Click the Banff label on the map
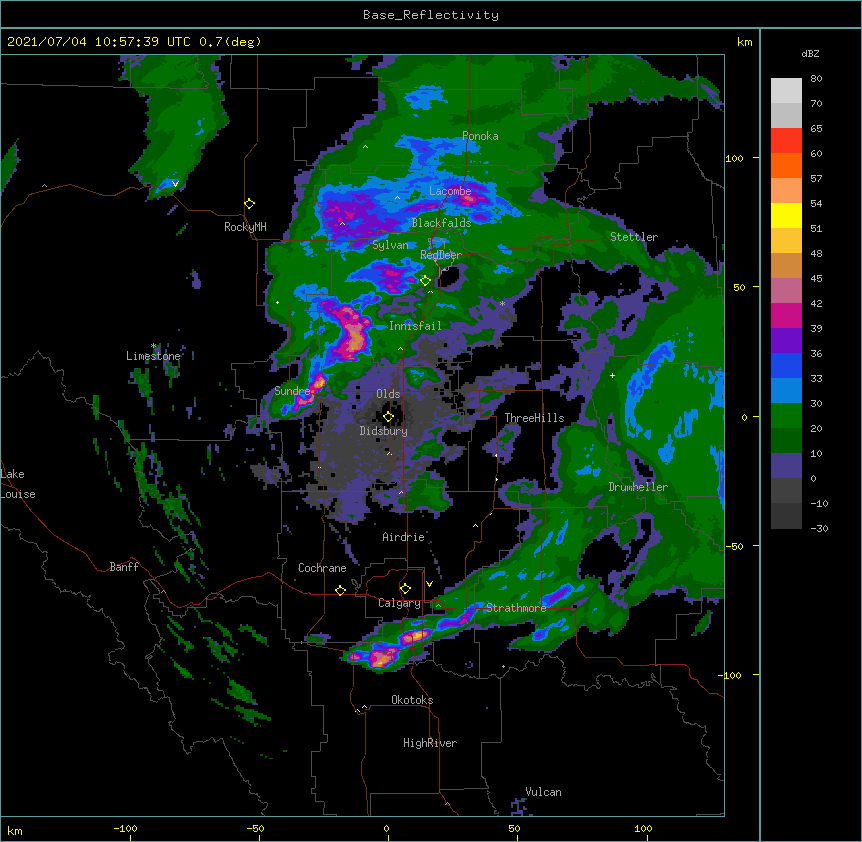Image resolution: width=862 pixels, height=842 pixels. (124, 567)
